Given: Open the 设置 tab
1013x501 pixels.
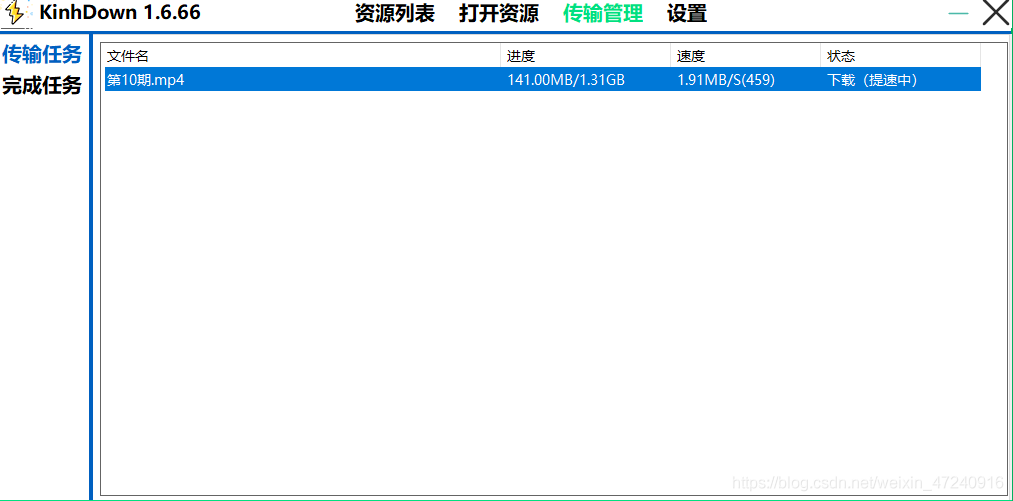Looking at the screenshot, I should (687, 14).
